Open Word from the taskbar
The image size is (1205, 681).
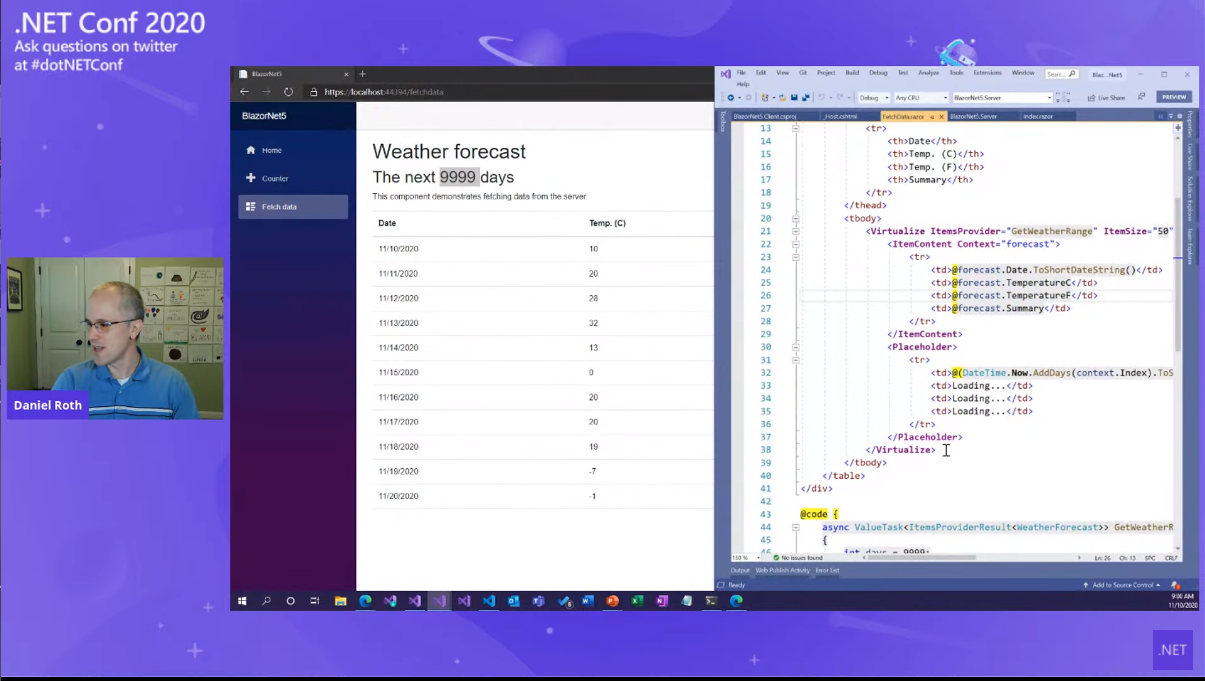click(588, 601)
